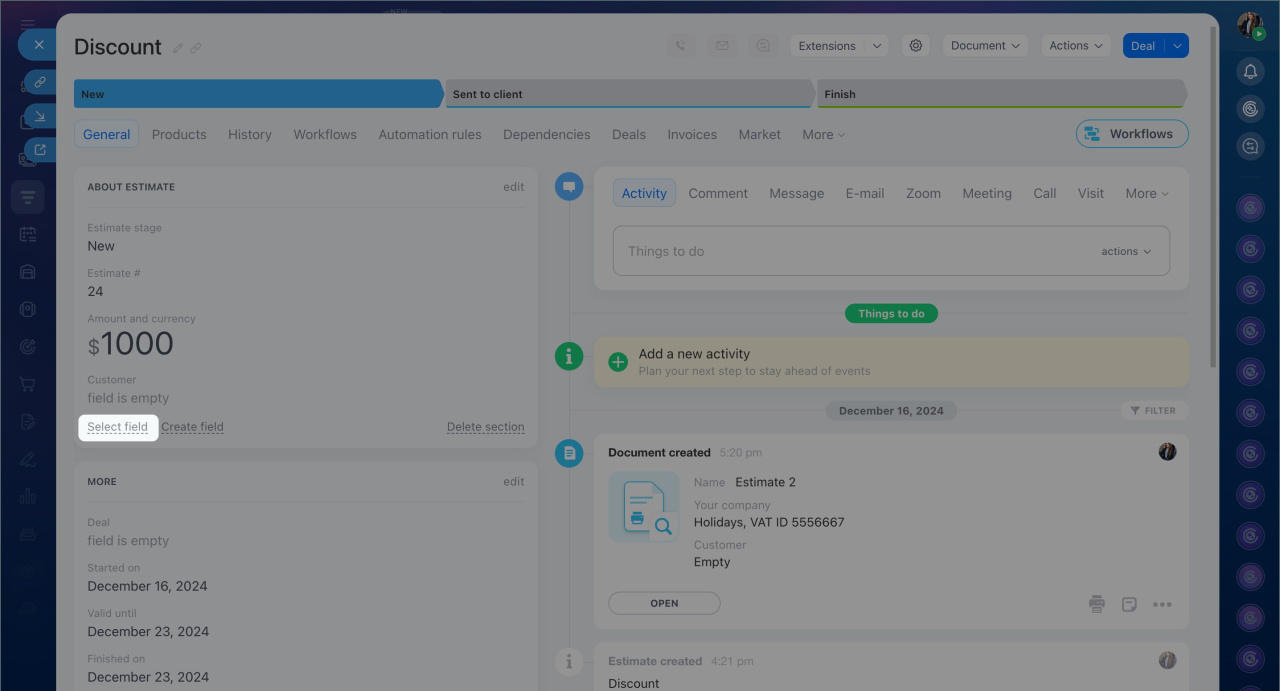This screenshot has width=1280, height=691.
Task: Print the document using the printer icon
Action: click(1097, 604)
